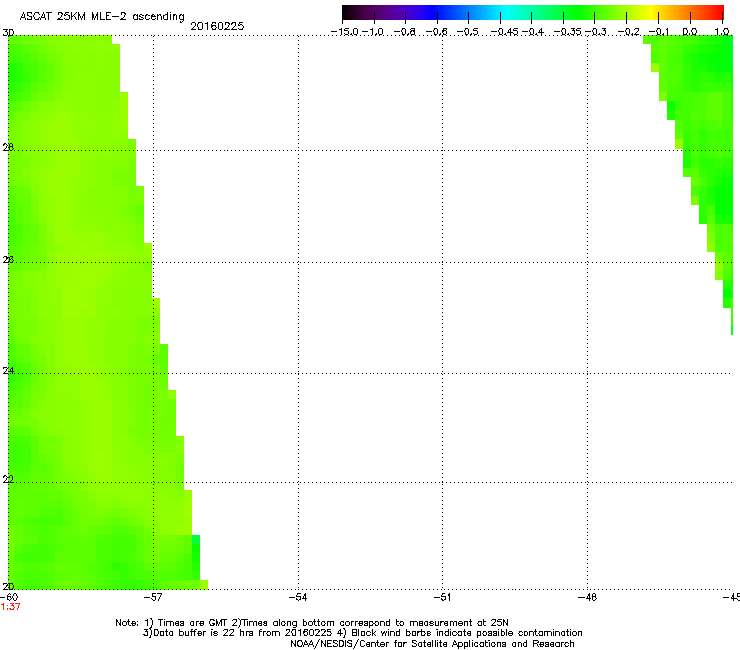Select the -0.45 colorbar label
This screenshot has height=650, width=740.
pyautogui.click(x=504, y=32)
